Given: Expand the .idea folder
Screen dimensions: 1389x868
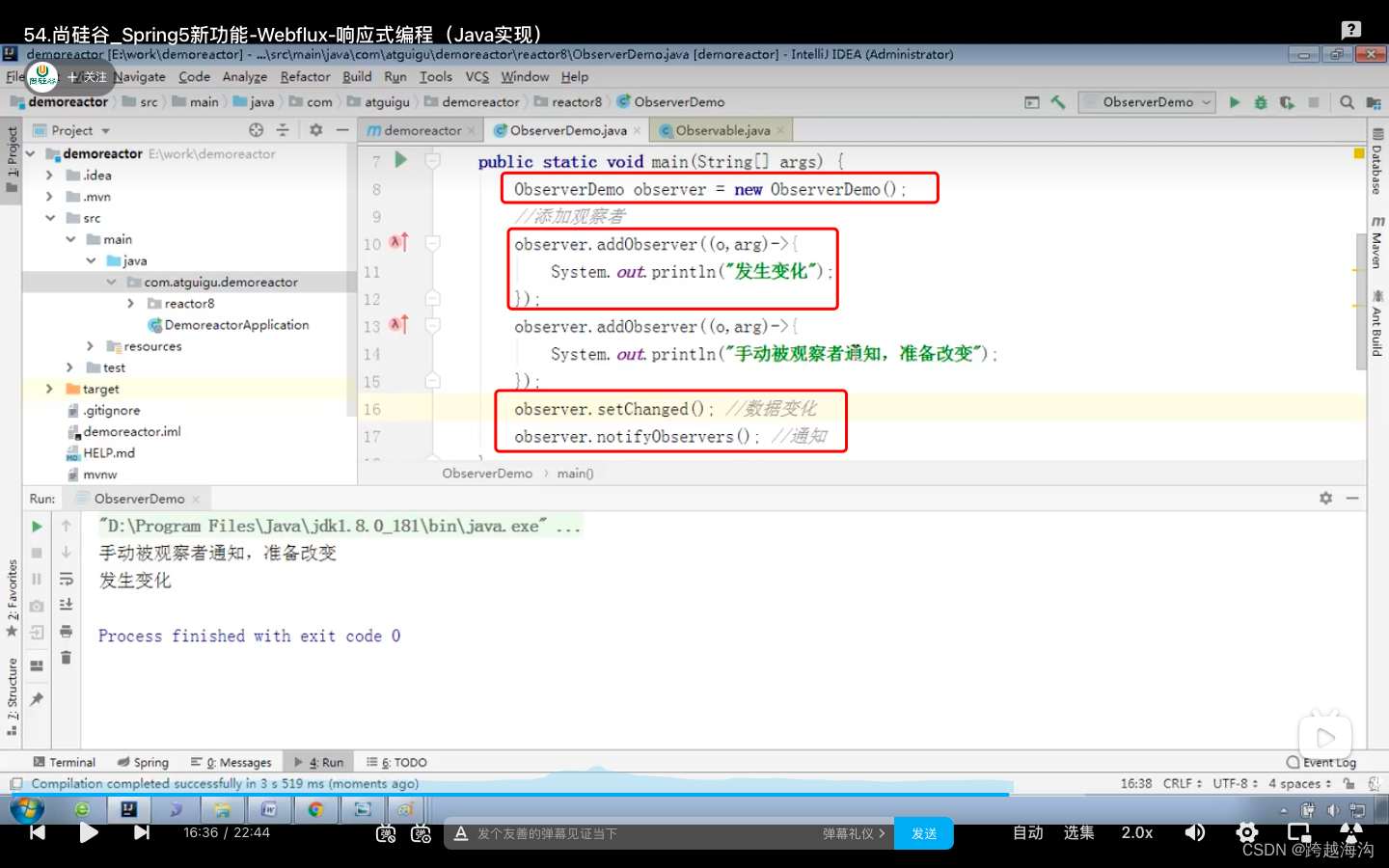Looking at the screenshot, I should coord(49,176).
